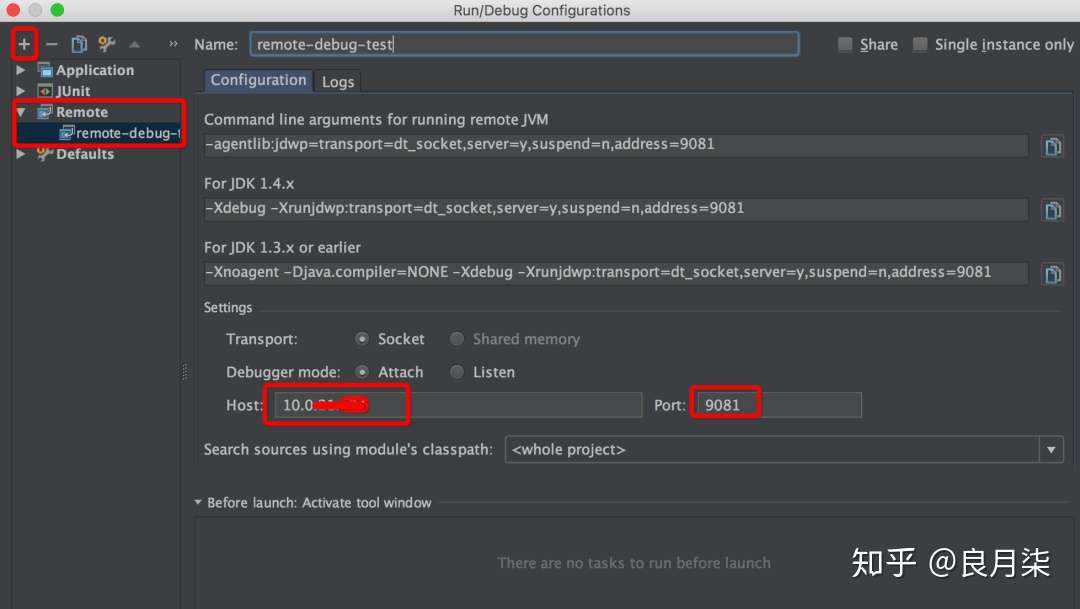
Task: Select the Attach debugger mode
Action: pos(362,372)
